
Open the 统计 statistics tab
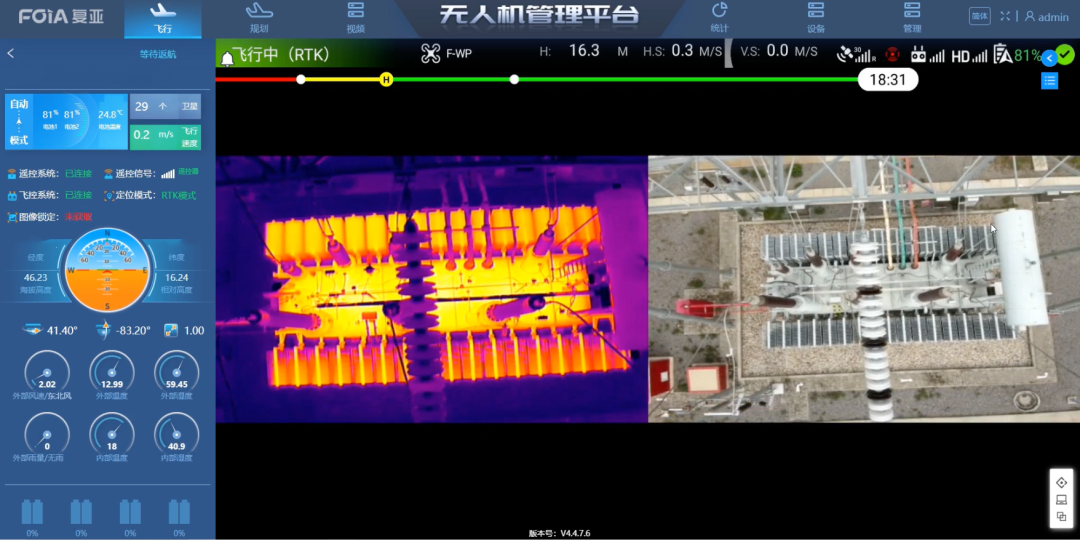click(x=719, y=17)
